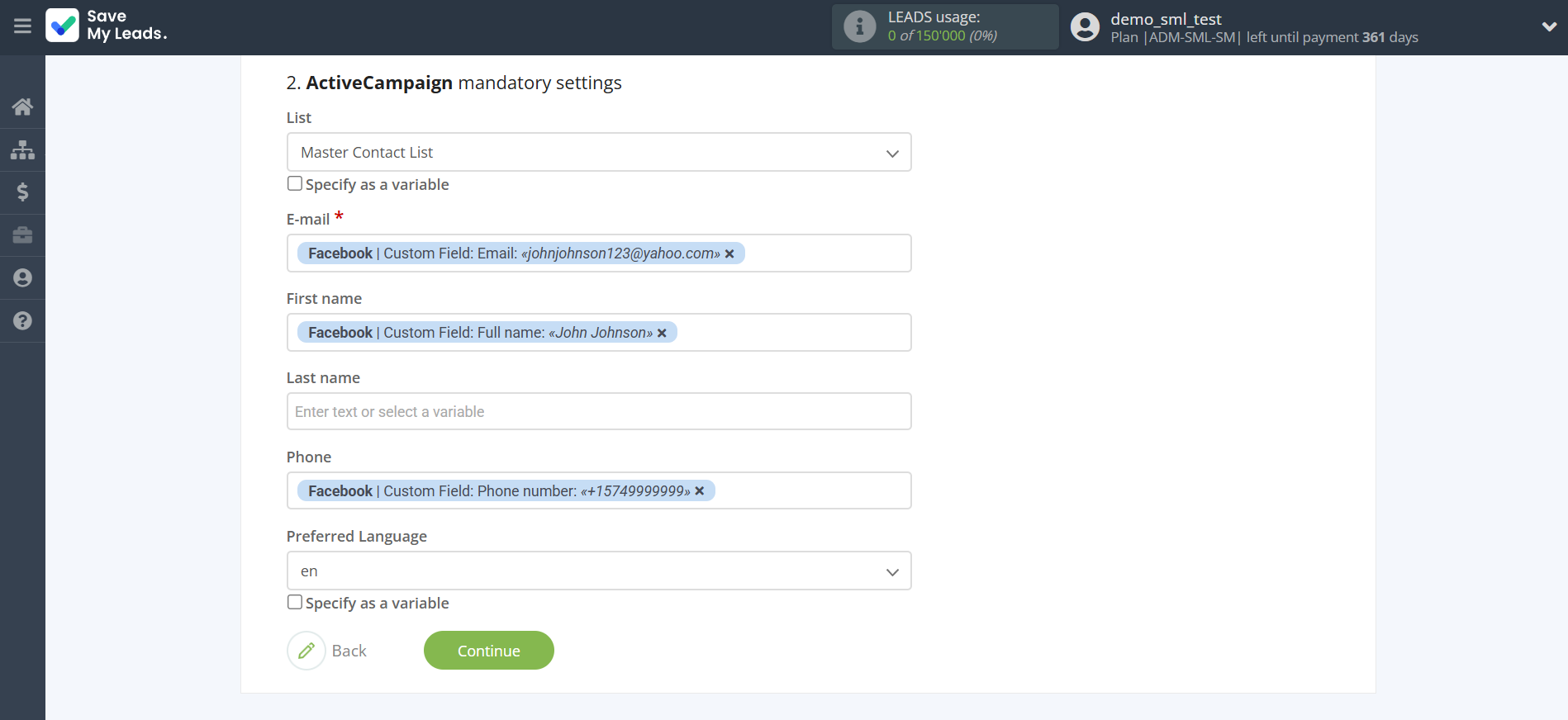Go Back to the previous step
Screen dimensions: 1568x720
pyautogui.click(x=328, y=651)
